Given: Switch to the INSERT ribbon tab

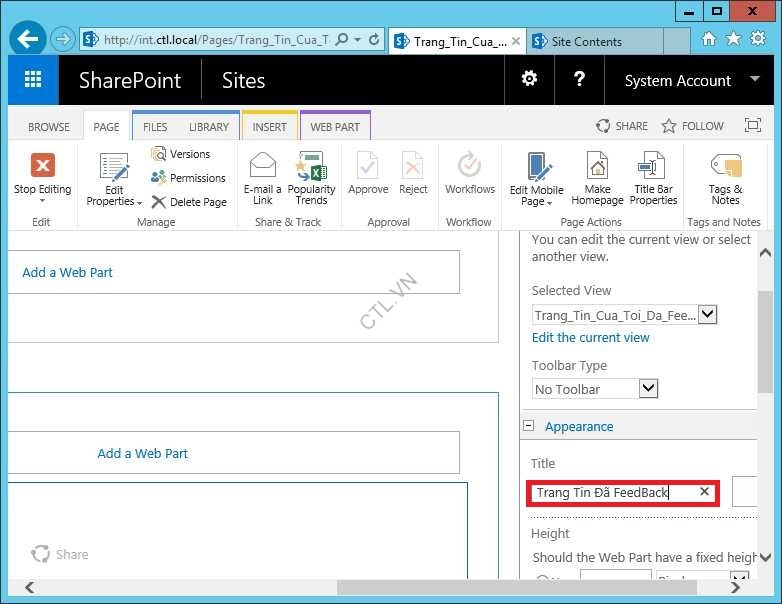Looking at the screenshot, I should 269,127.
